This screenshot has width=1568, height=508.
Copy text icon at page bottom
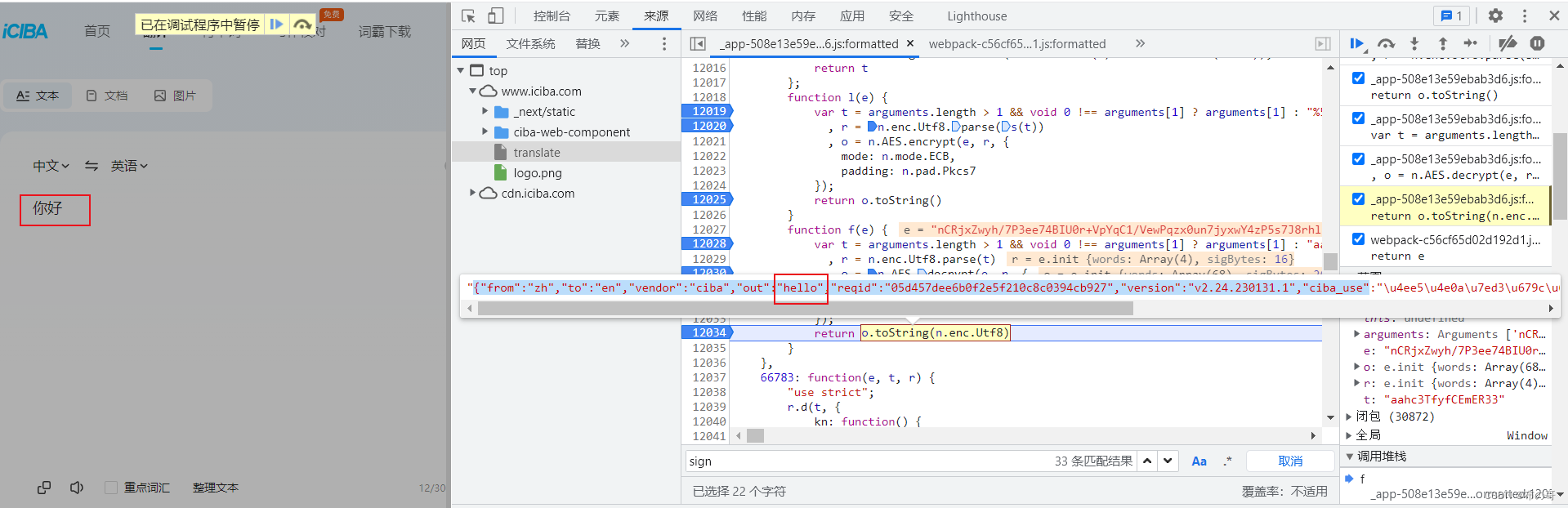pyautogui.click(x=44, y=488)
